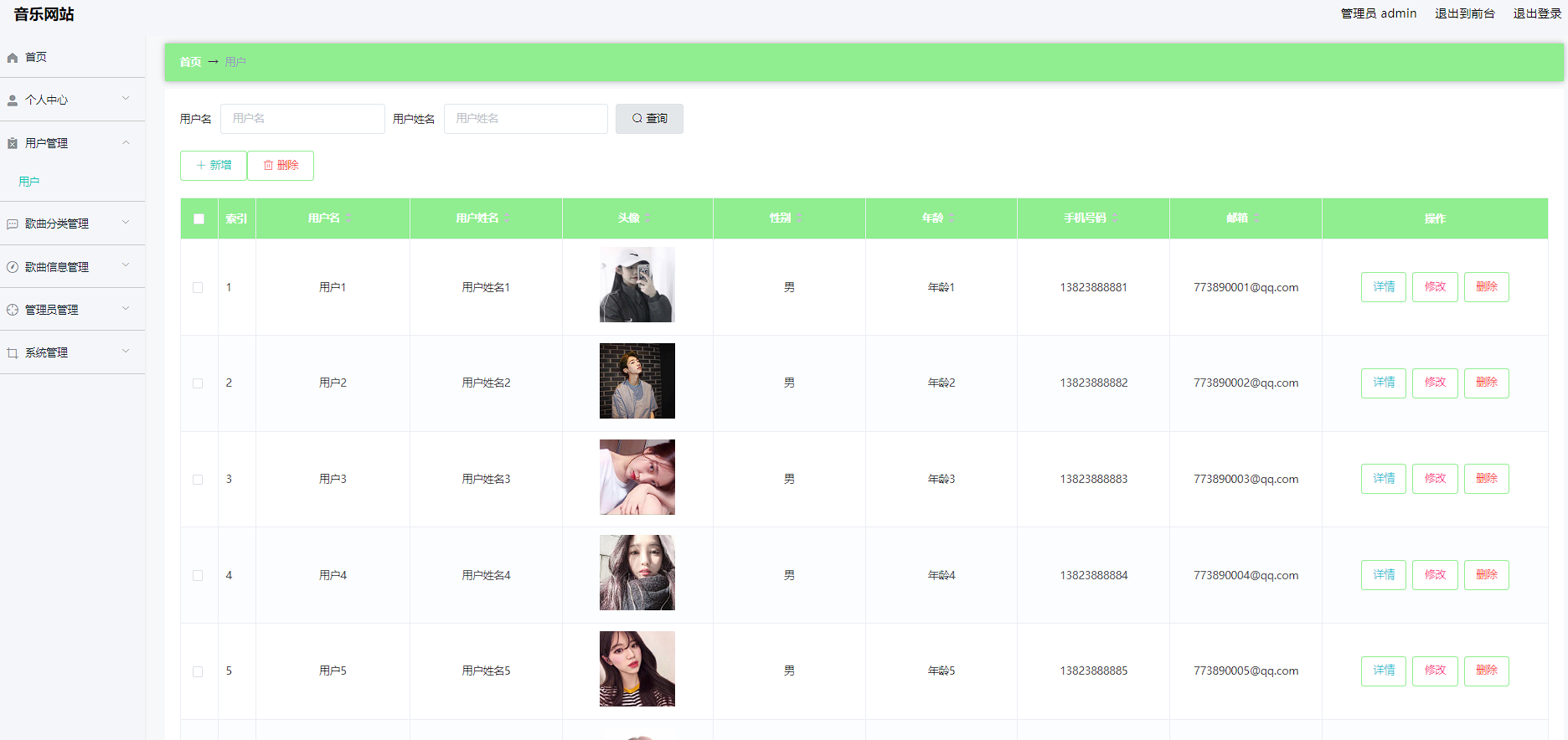Image resolution: width=1568 pixels, height=740 pixels.
Task: Click the person icon beside 个人中心
Action: tap(13, 100)
